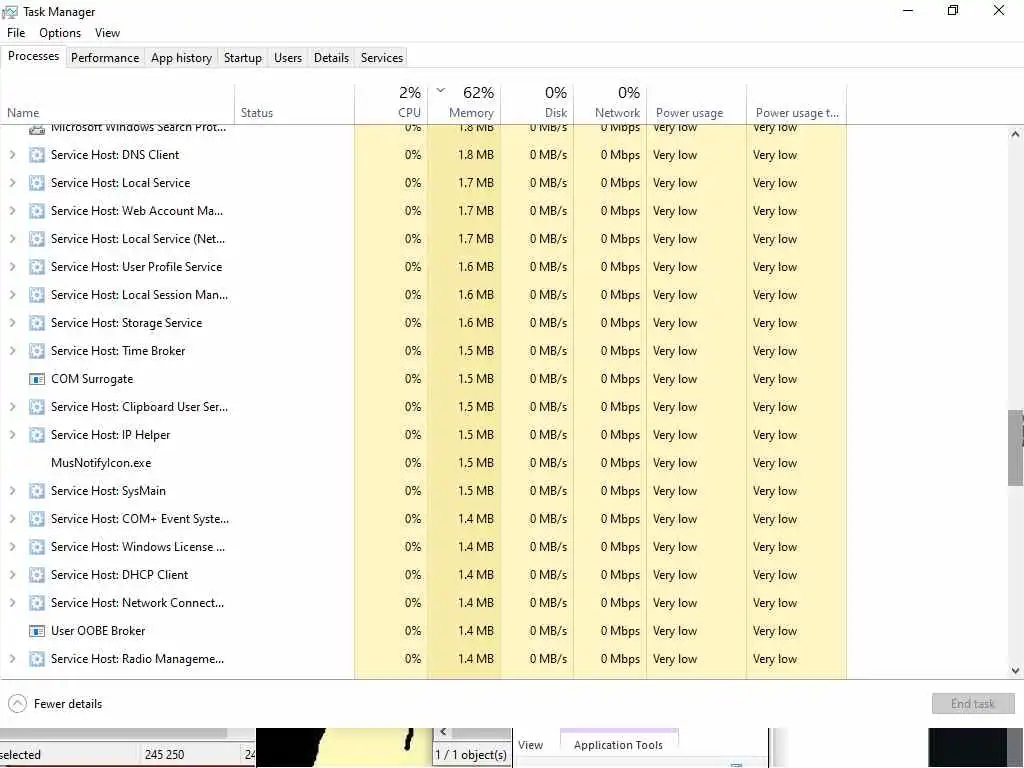1024x768 pixels.
Task: Sort processes by the Name column
Action: pyautogui.click(x=118, y=104)
